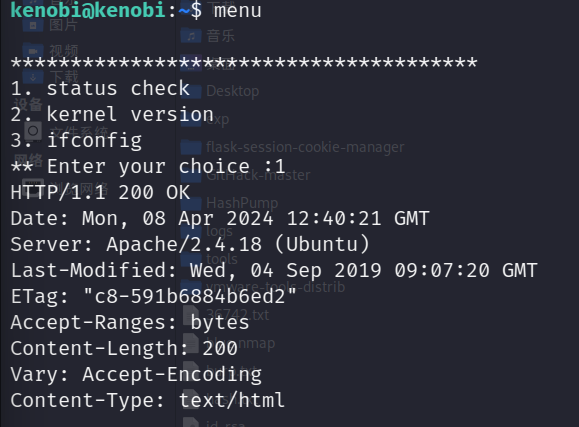Click the 图片 pictures sidebar icon

[33, 25]
